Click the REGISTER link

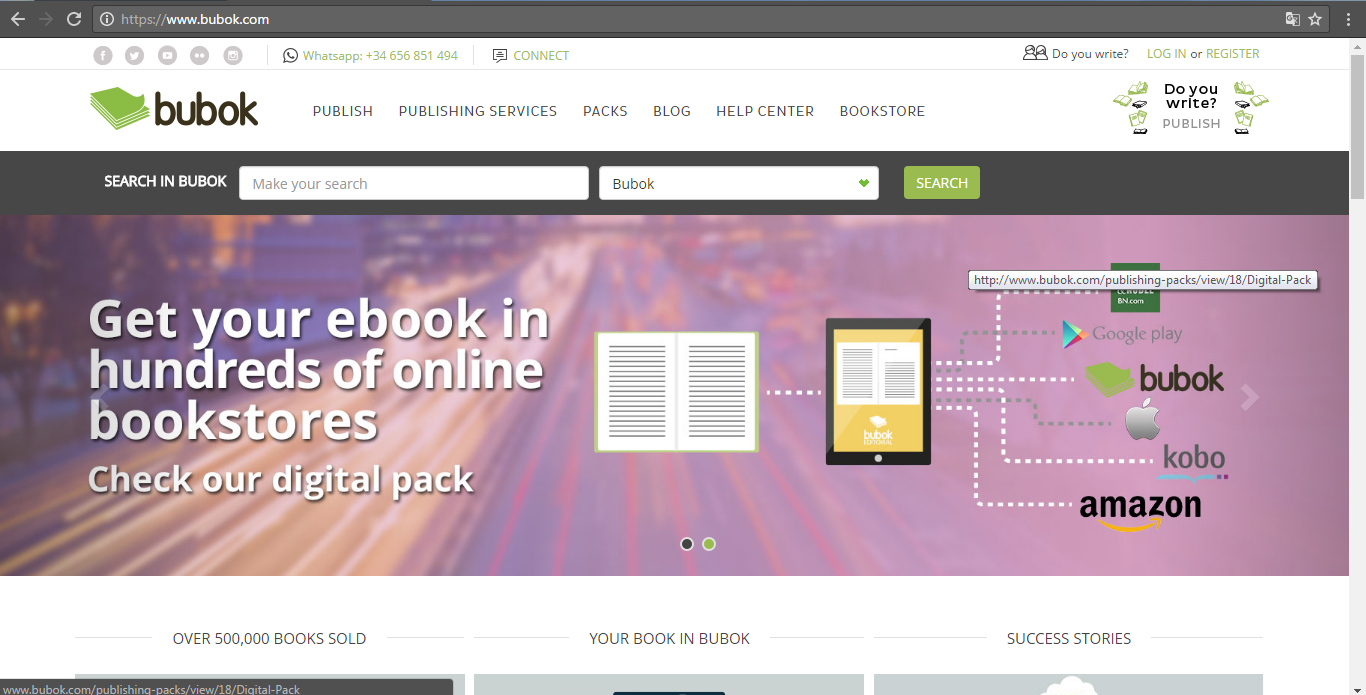point(1233,54)
